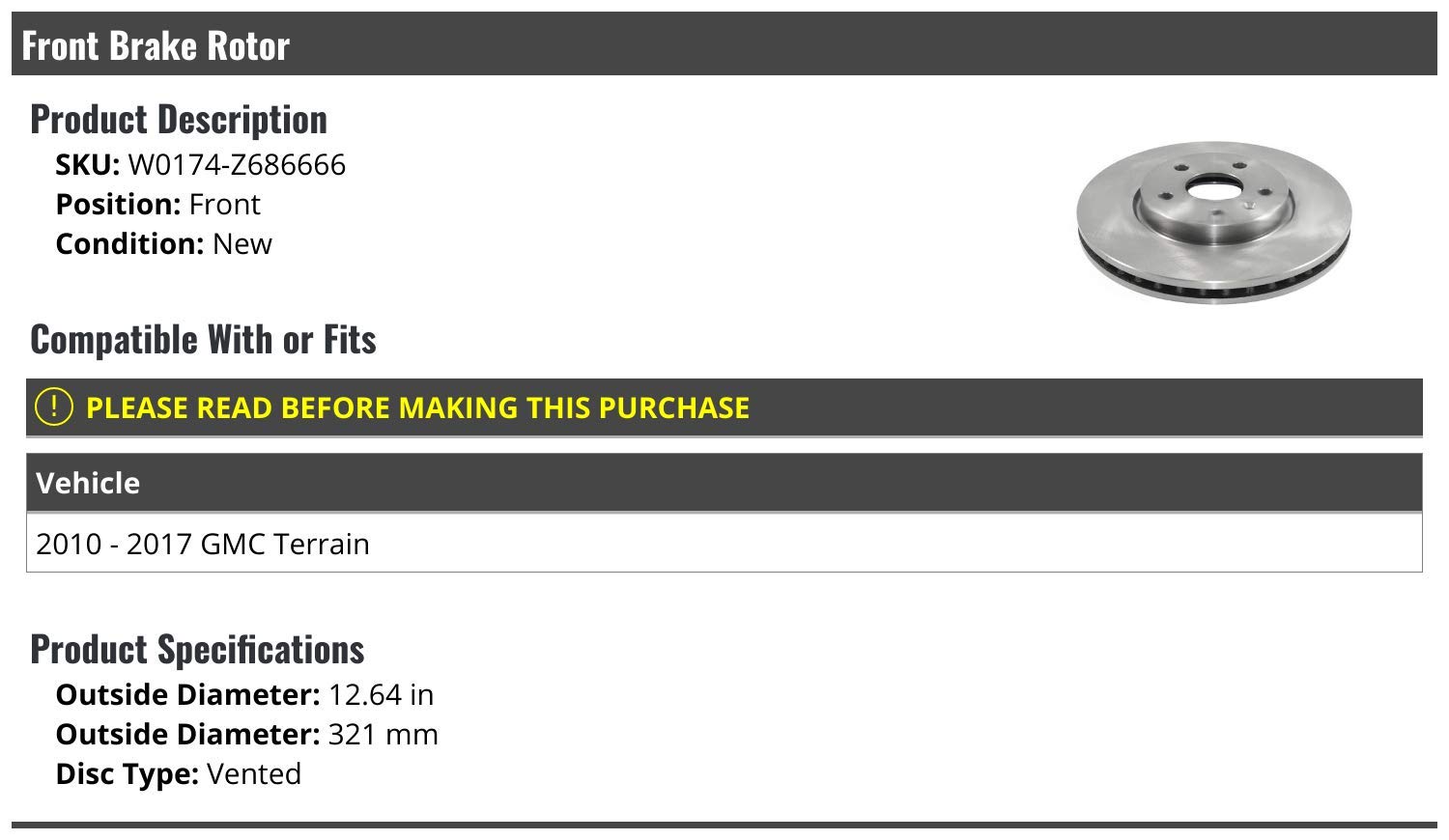Select the SKU number W0174-Z686666
This screenshot has height=840, width=1449.
pyautogui.click(x=237, y=165)
